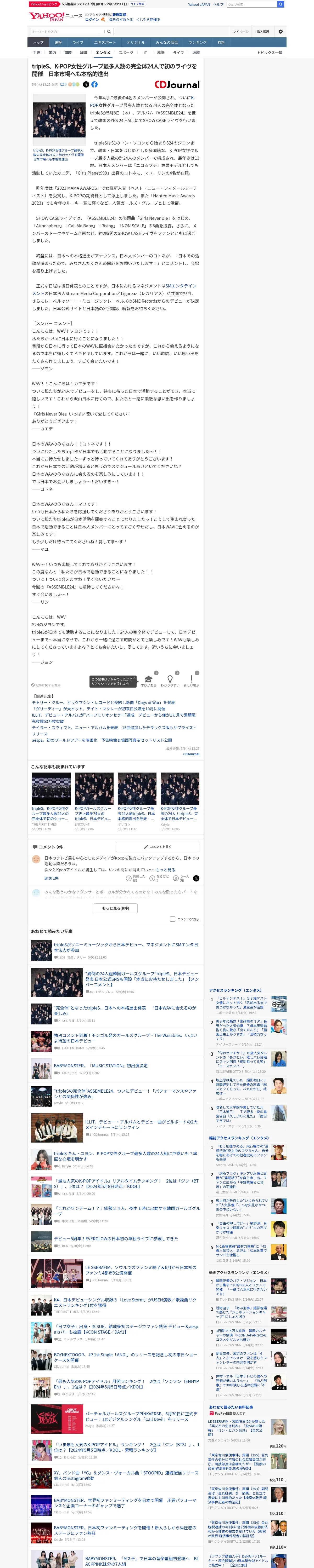Select the 速報 navigation tab

(x=58, y=43)
